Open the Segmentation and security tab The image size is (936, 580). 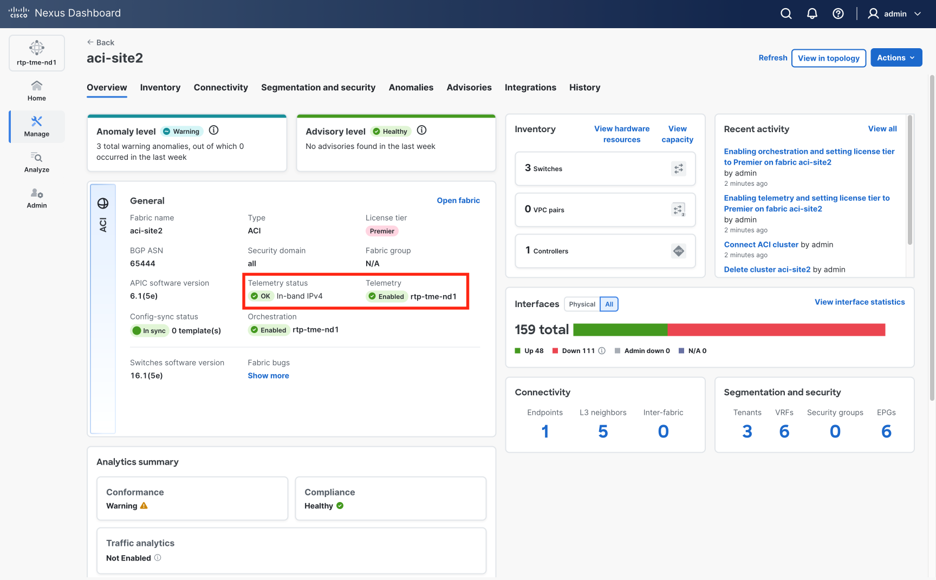pyautogui.click(x=318, y=87)
